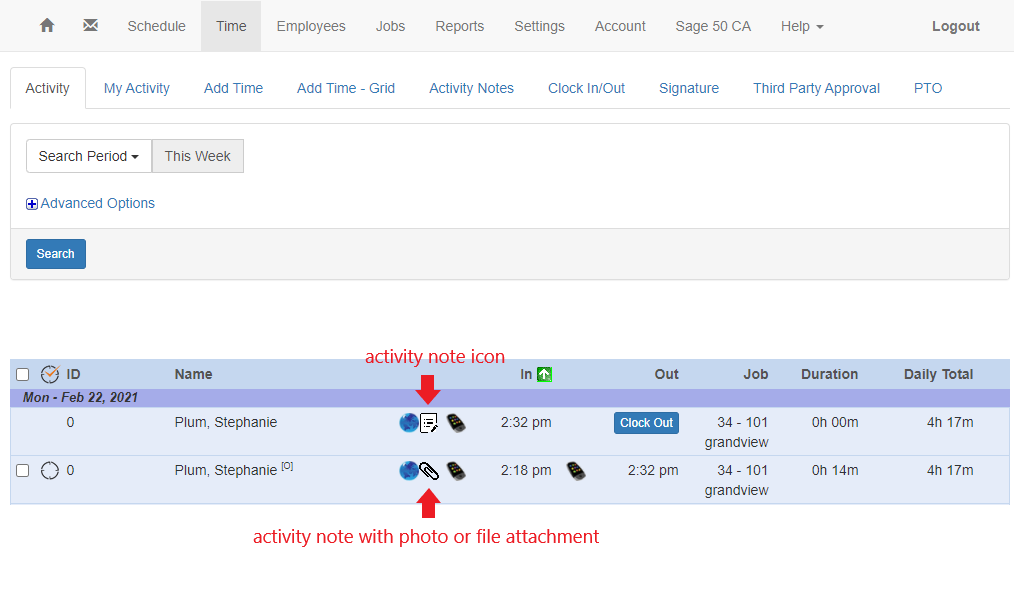Open the Help dropdown menu
This screenshot has height=595, width=1014.
coord(802,26)
